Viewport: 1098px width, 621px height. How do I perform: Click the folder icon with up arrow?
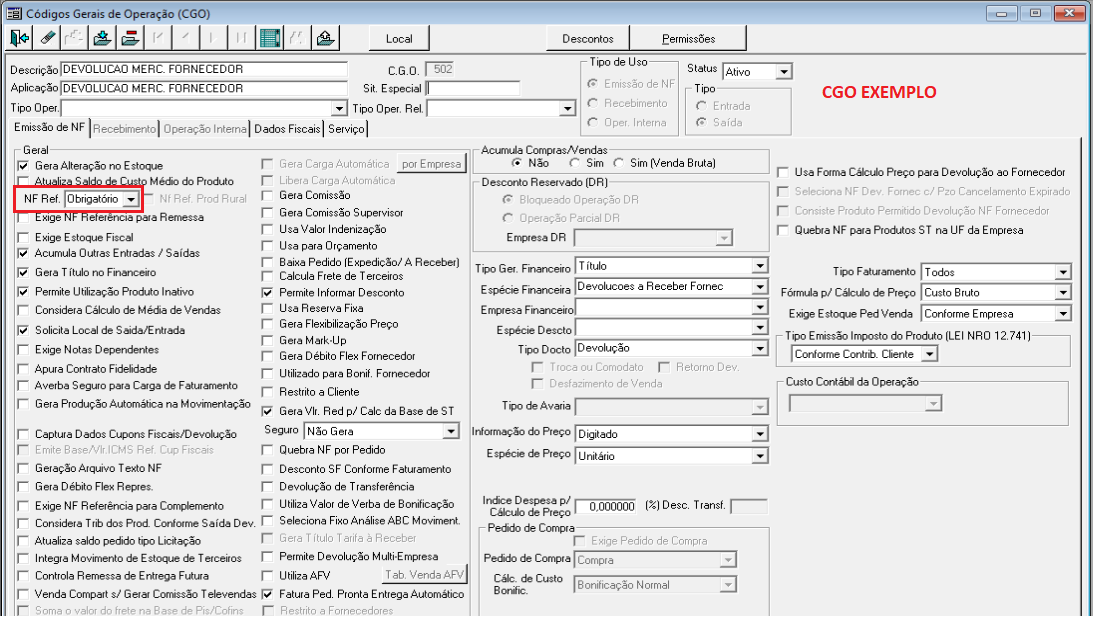pyautogui.click(x=325, y=38)
